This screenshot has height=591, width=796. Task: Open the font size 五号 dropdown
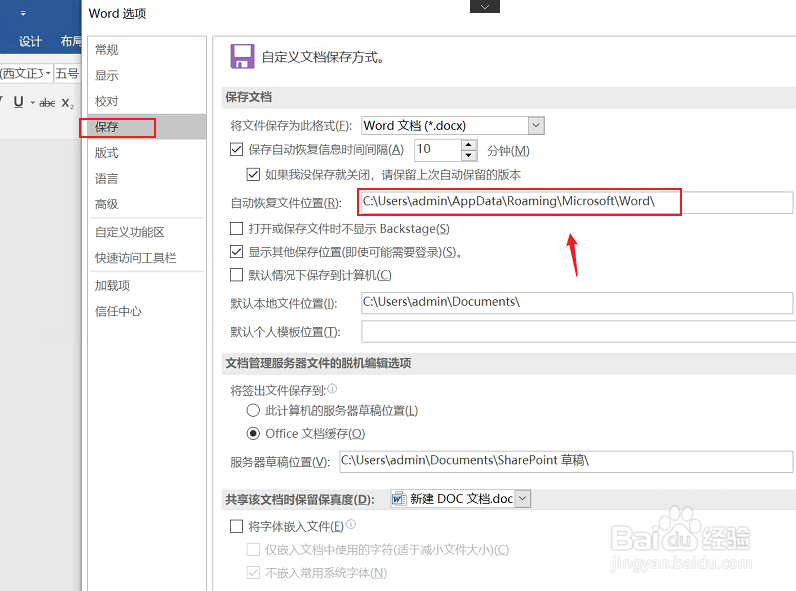point(67,74)
